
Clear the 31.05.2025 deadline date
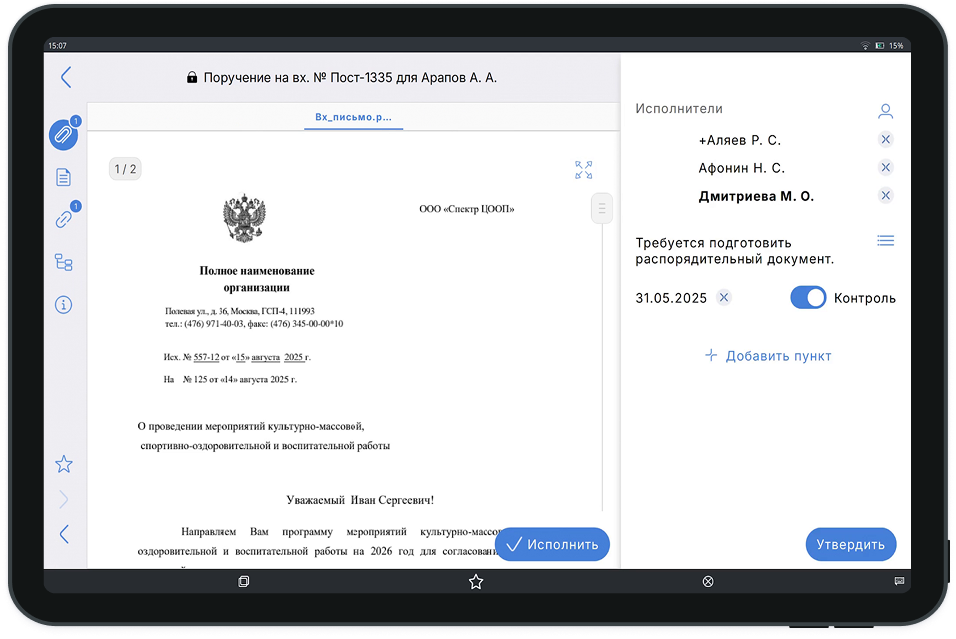click(725, 298)
